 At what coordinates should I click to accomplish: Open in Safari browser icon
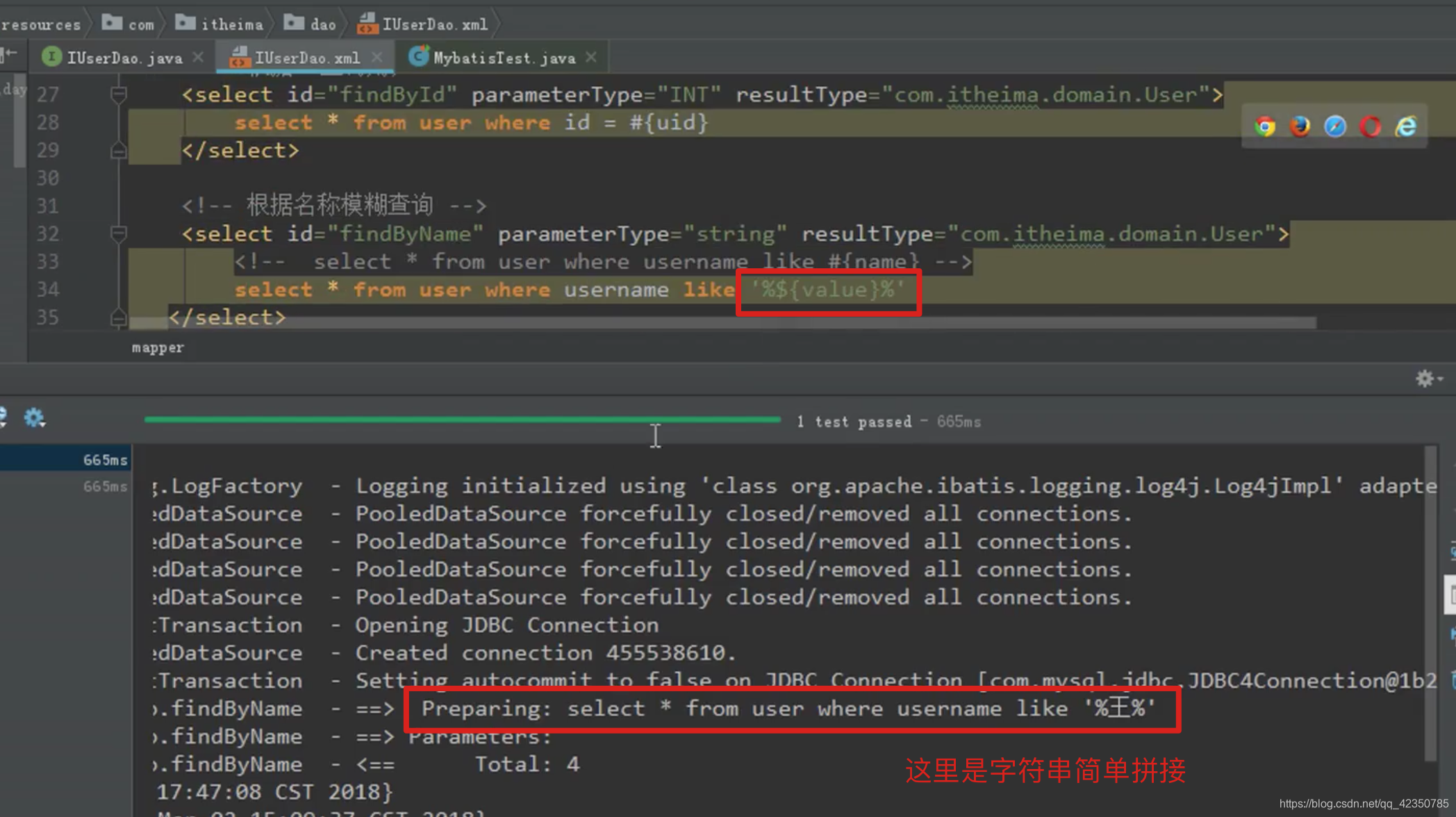(1335, 126)
